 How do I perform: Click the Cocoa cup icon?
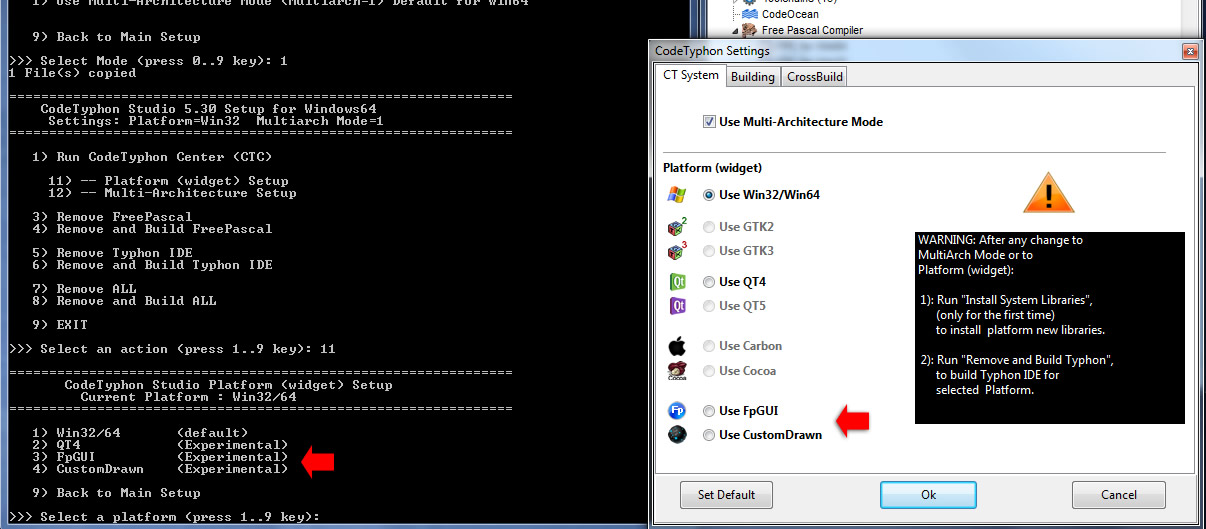coord(677,371)
